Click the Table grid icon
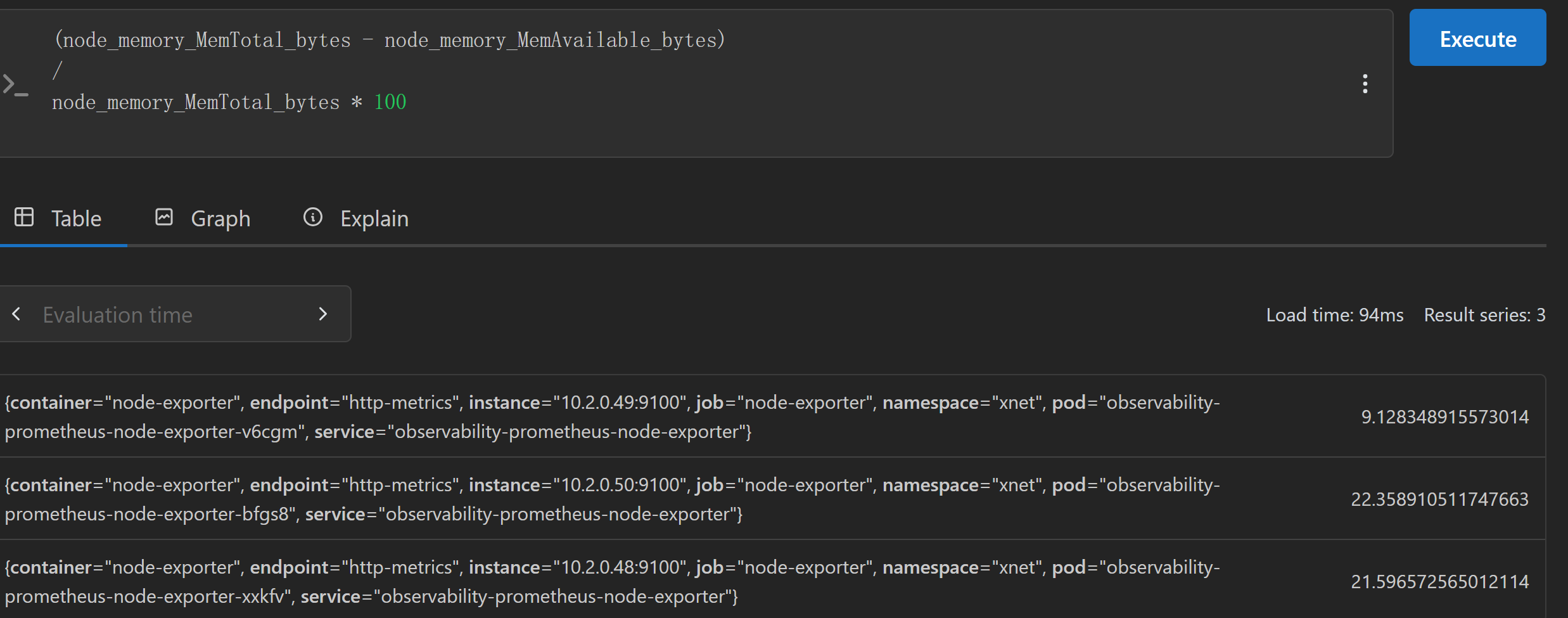The width and height of the screenshot is (1568, 618). click(24, 217)
